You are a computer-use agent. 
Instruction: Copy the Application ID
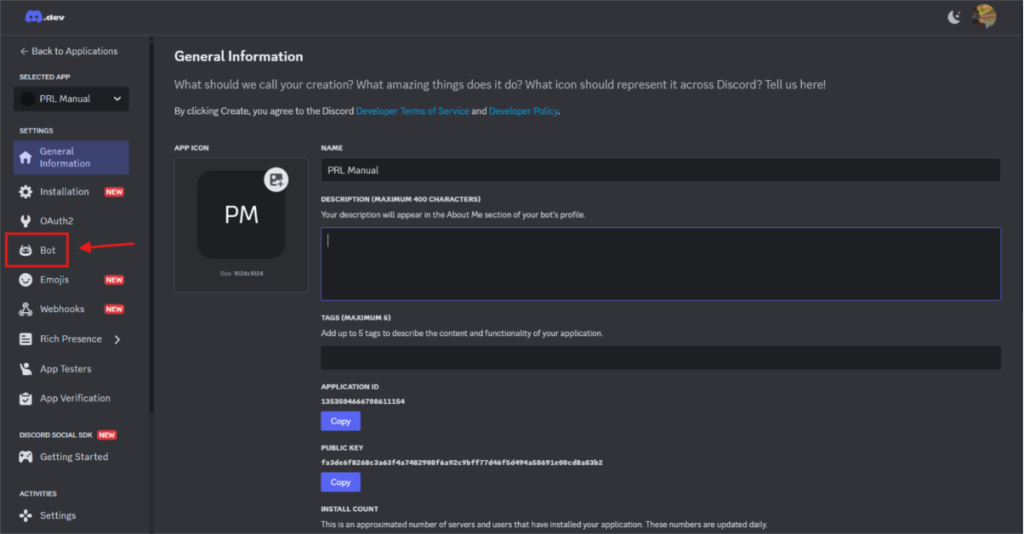[340, 421]
